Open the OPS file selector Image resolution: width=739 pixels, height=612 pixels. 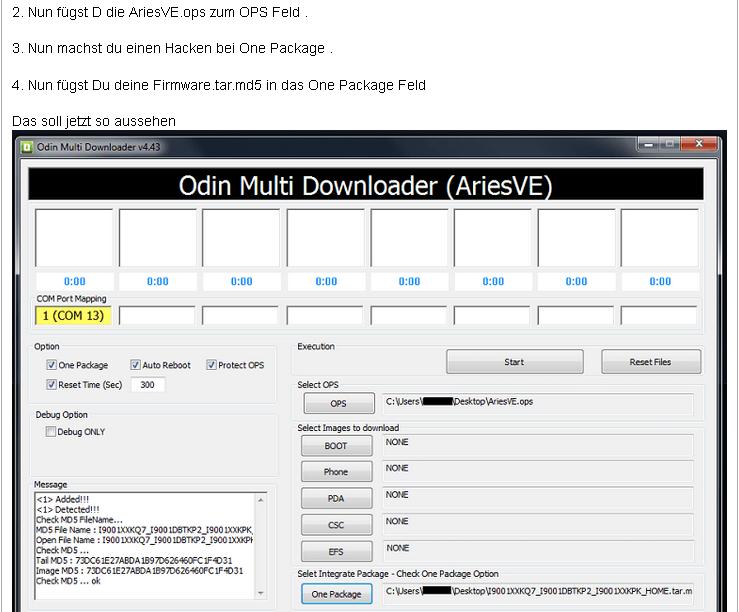tap(338, 404)
